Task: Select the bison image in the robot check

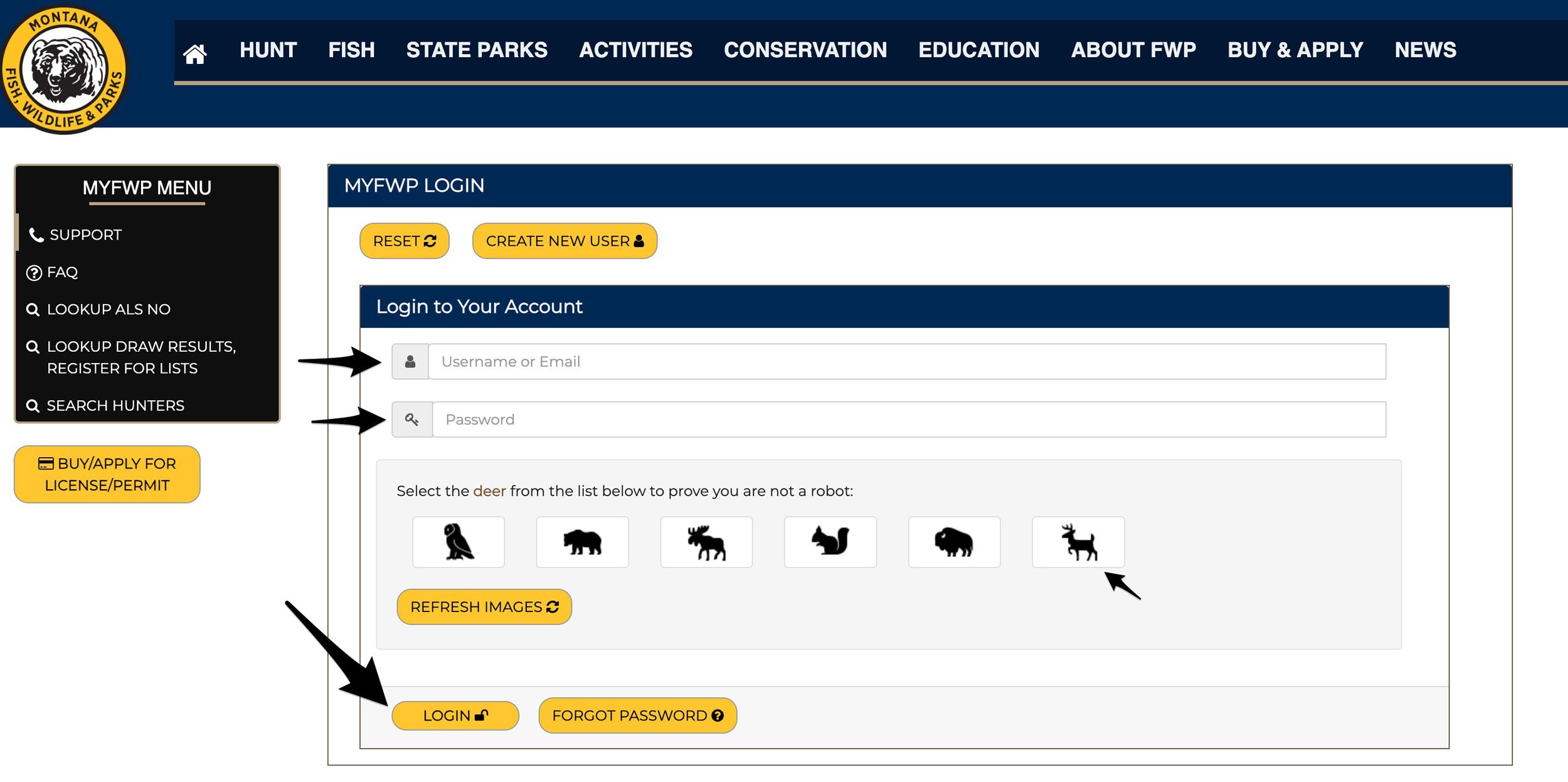Action: [x=955, y=542]
